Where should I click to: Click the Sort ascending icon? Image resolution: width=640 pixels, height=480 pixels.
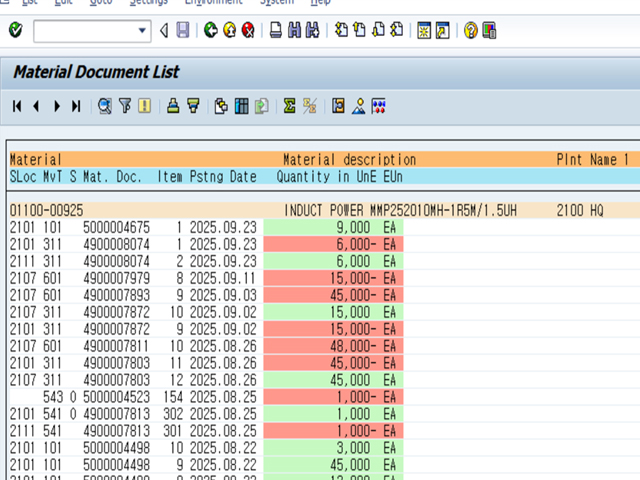point(173,106)
